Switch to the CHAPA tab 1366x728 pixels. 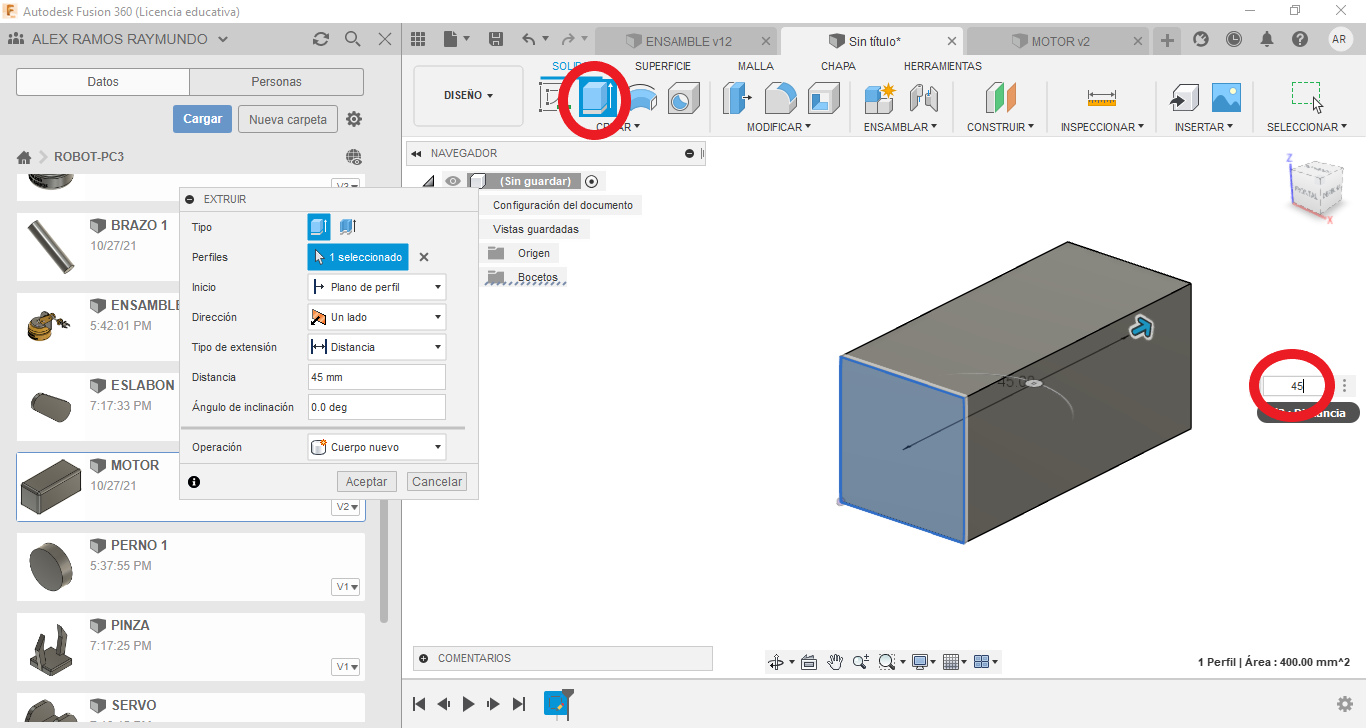point(838,66)
